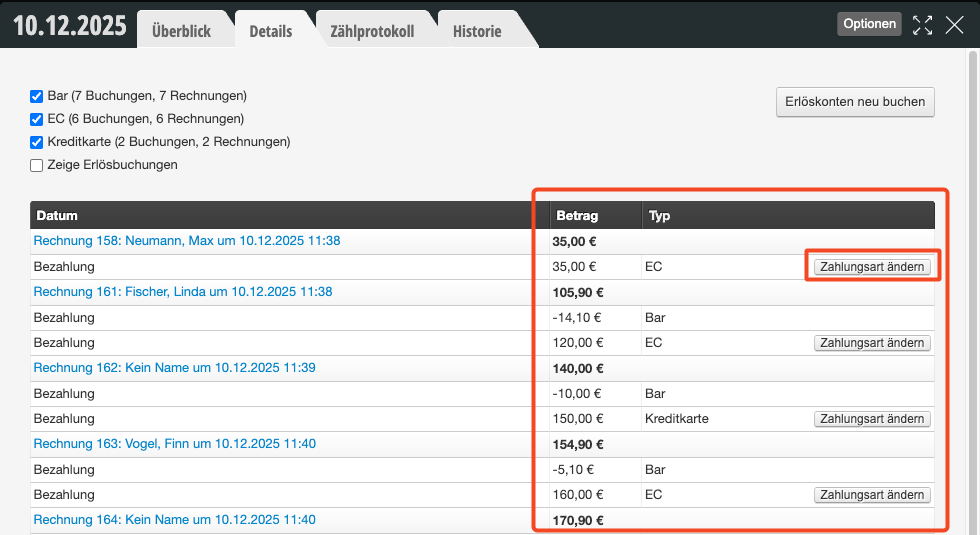Viewport: 980px width, 535px height.
Task: Uncheck the Bar payments checkbox
Action: click(37, 96)
